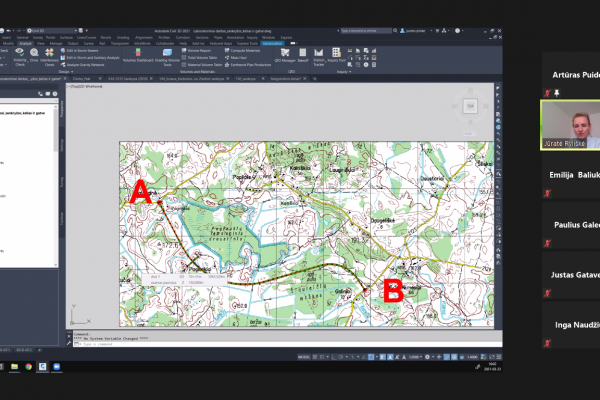The image size is (600, 400).
Task: Click Edit in Storm Sewers
Action: (80, 51)
